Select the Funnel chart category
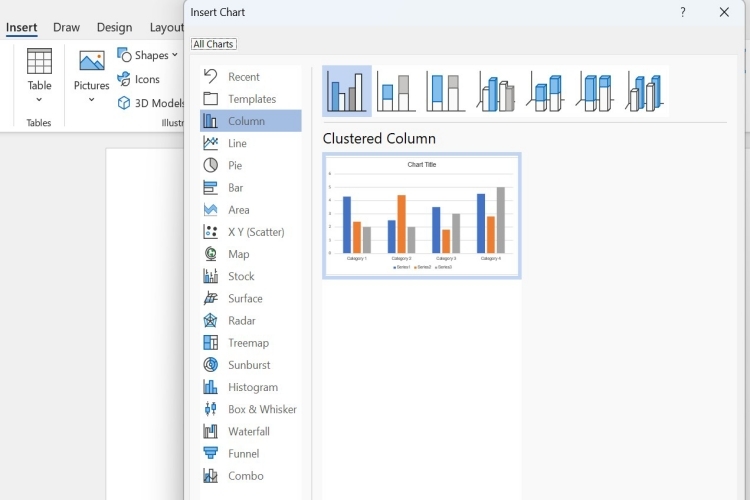The image size is (750, 500). 251,454
